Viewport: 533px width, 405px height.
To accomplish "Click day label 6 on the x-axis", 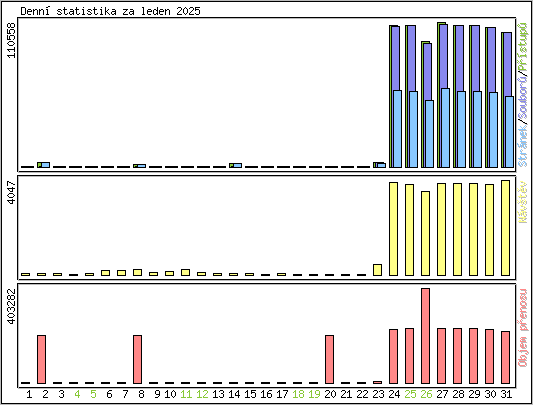I will coord(109,394).
